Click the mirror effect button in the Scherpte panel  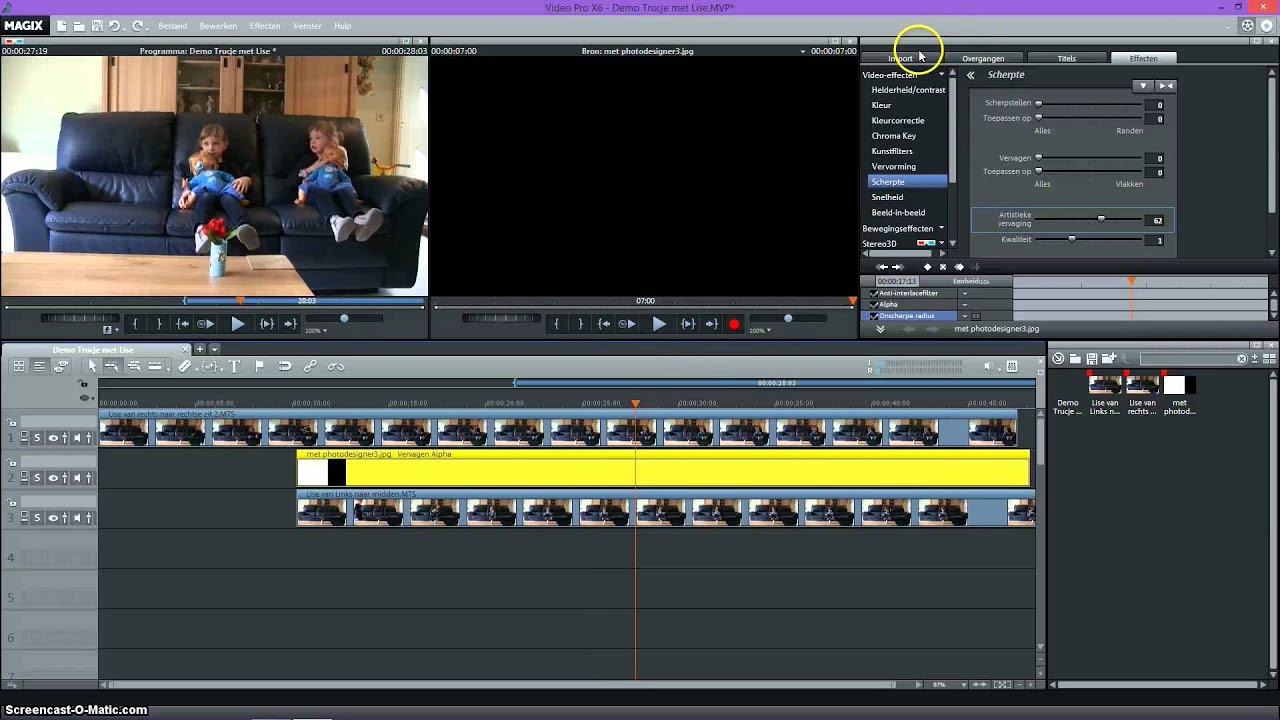[x=1166, y=86]
